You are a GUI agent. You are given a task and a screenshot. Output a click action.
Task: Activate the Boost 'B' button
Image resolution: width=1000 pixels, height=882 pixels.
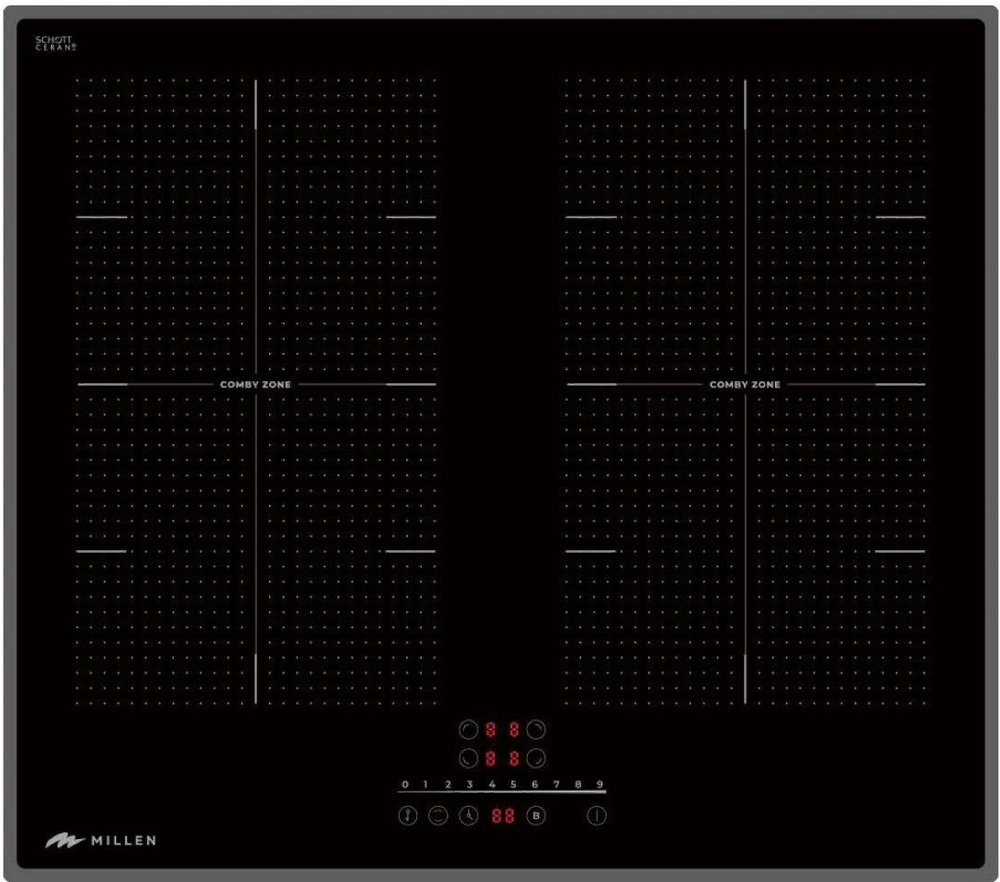coord(536,816)
